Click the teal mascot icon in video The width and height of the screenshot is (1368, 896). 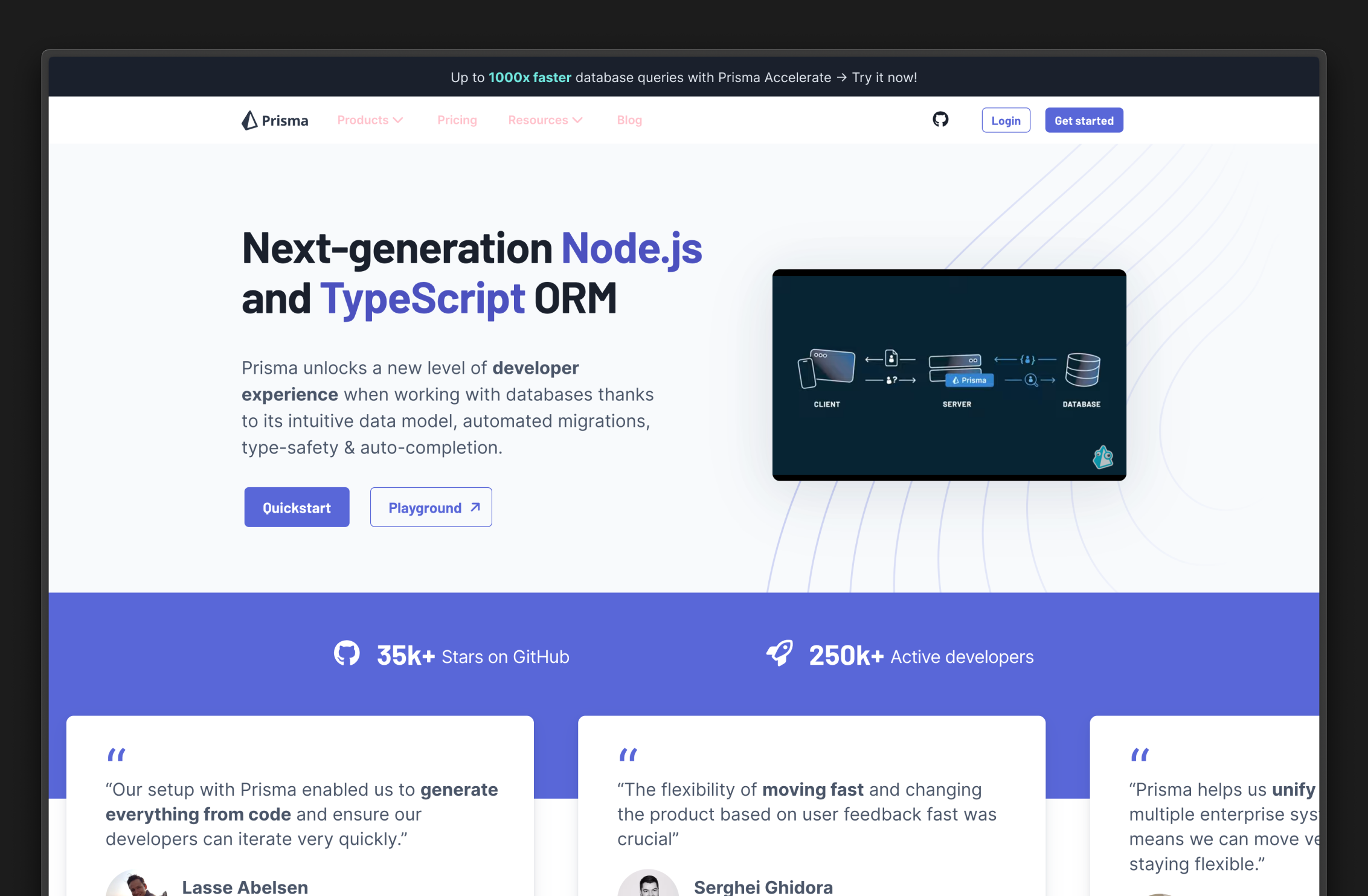click(1102, 457)
